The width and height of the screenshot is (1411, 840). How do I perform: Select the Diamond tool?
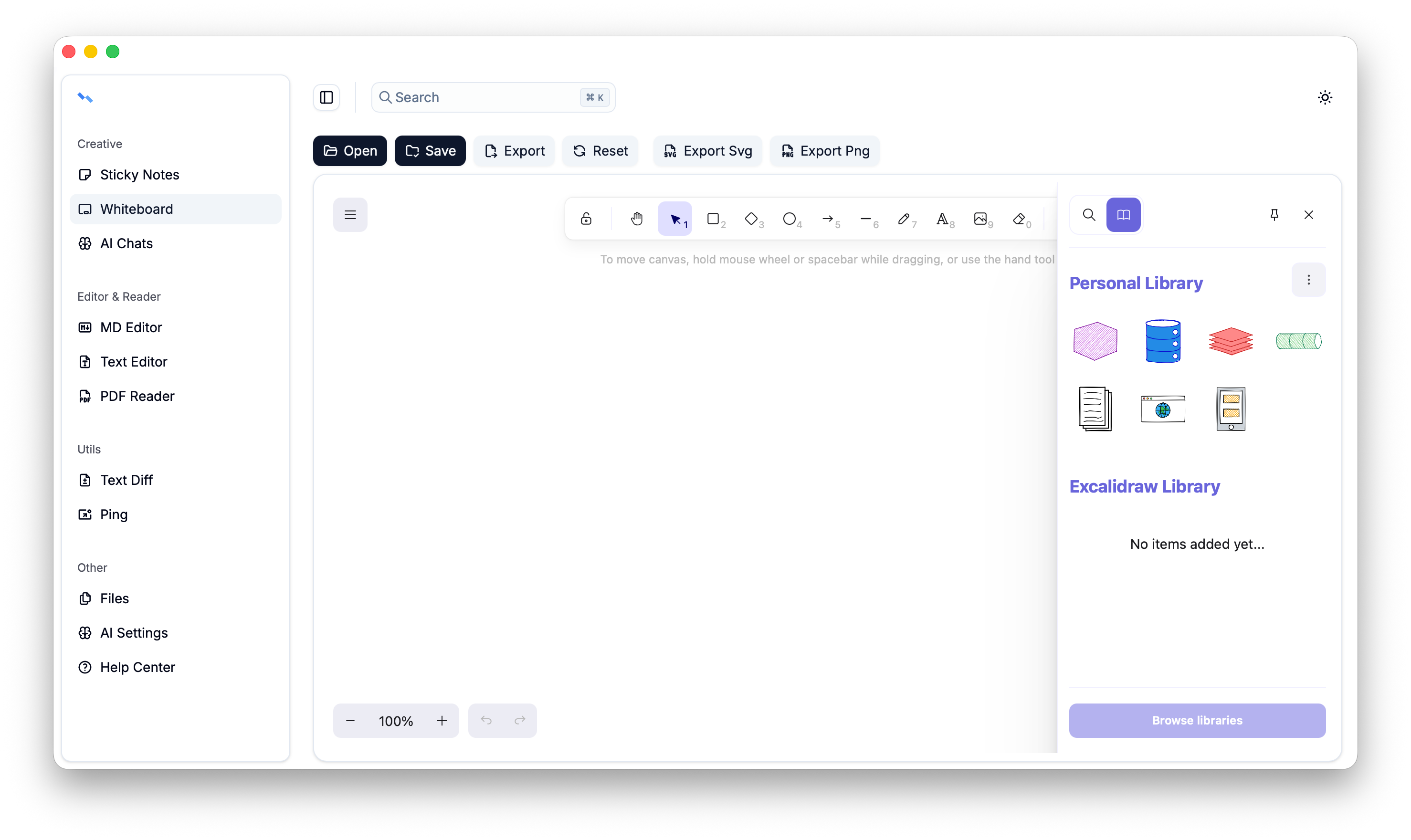point(753,219)
